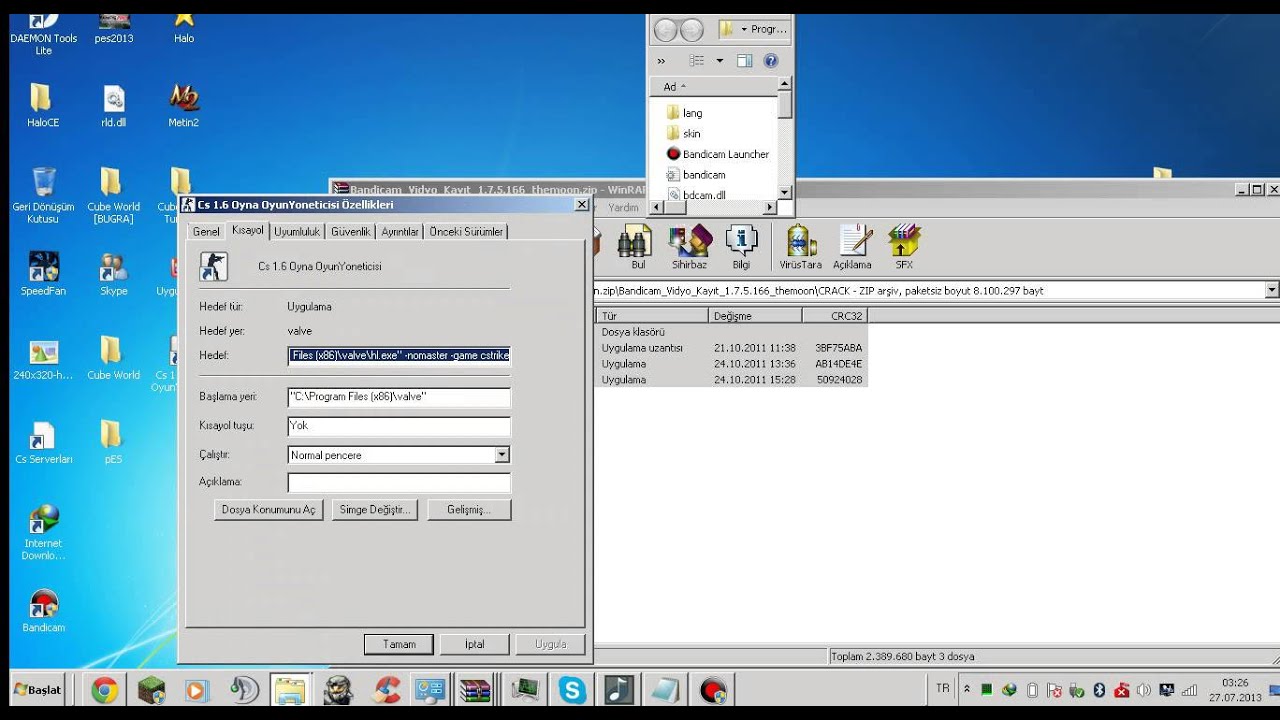Run VirüsTara scan in WinRAR toolbar
Image resolution: width=1280 pixels, height=720 pixels.
point(800,246)
